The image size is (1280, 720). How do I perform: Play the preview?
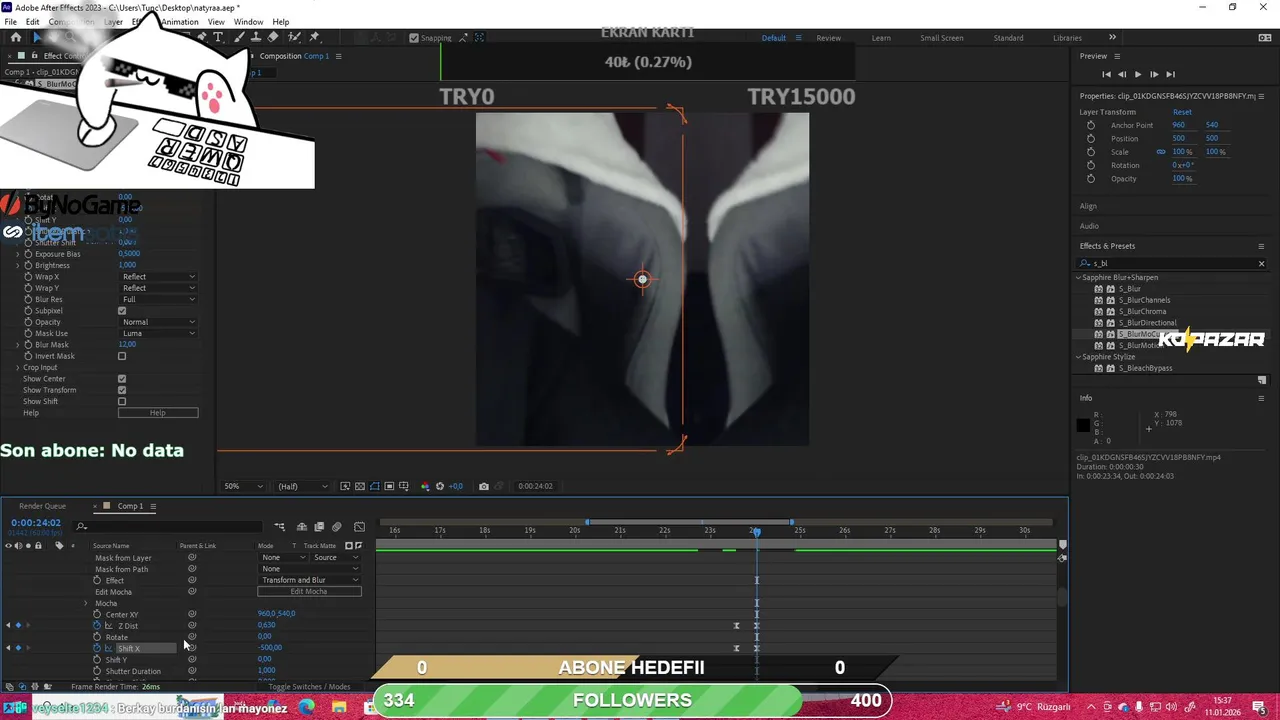coord(1138,74)
